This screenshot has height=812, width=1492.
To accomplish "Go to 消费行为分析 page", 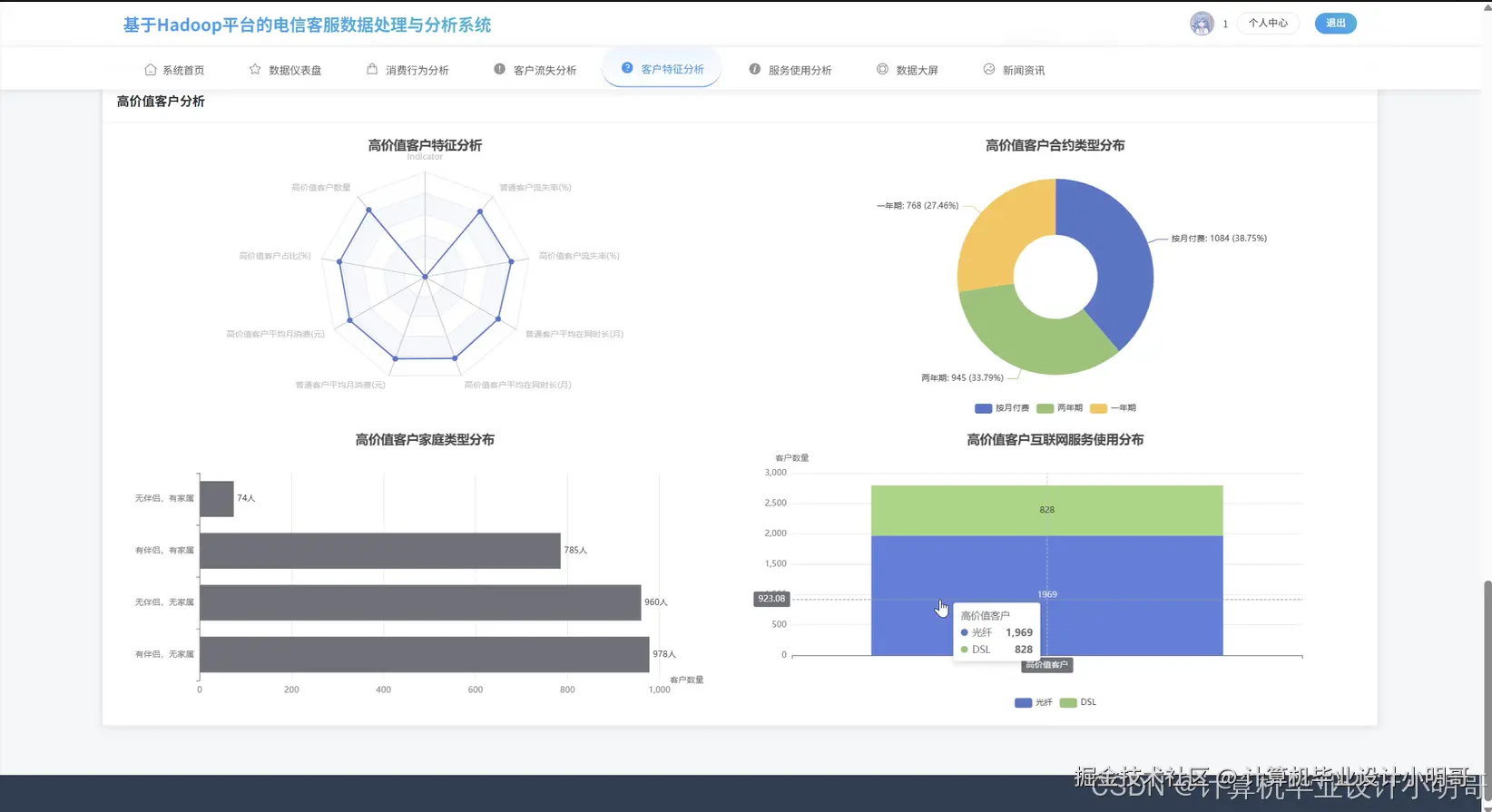I will click(x=407, y=70).
